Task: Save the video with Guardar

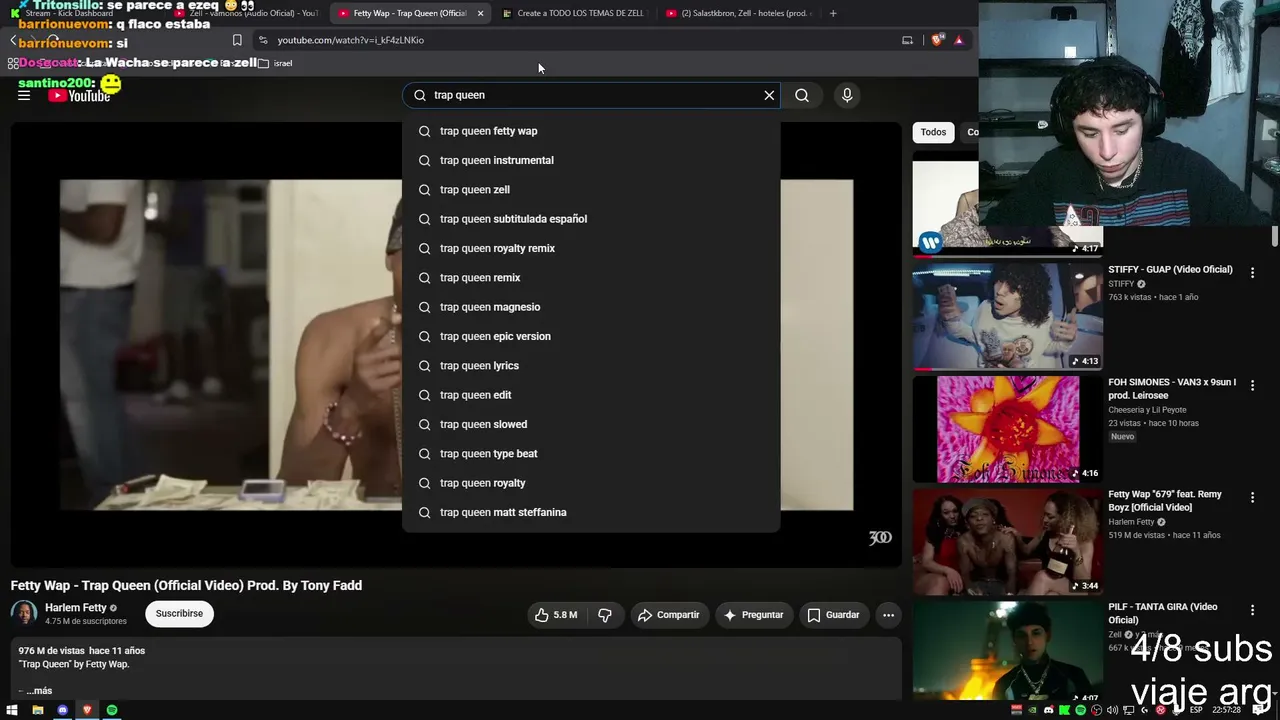Action: point(834,615)
